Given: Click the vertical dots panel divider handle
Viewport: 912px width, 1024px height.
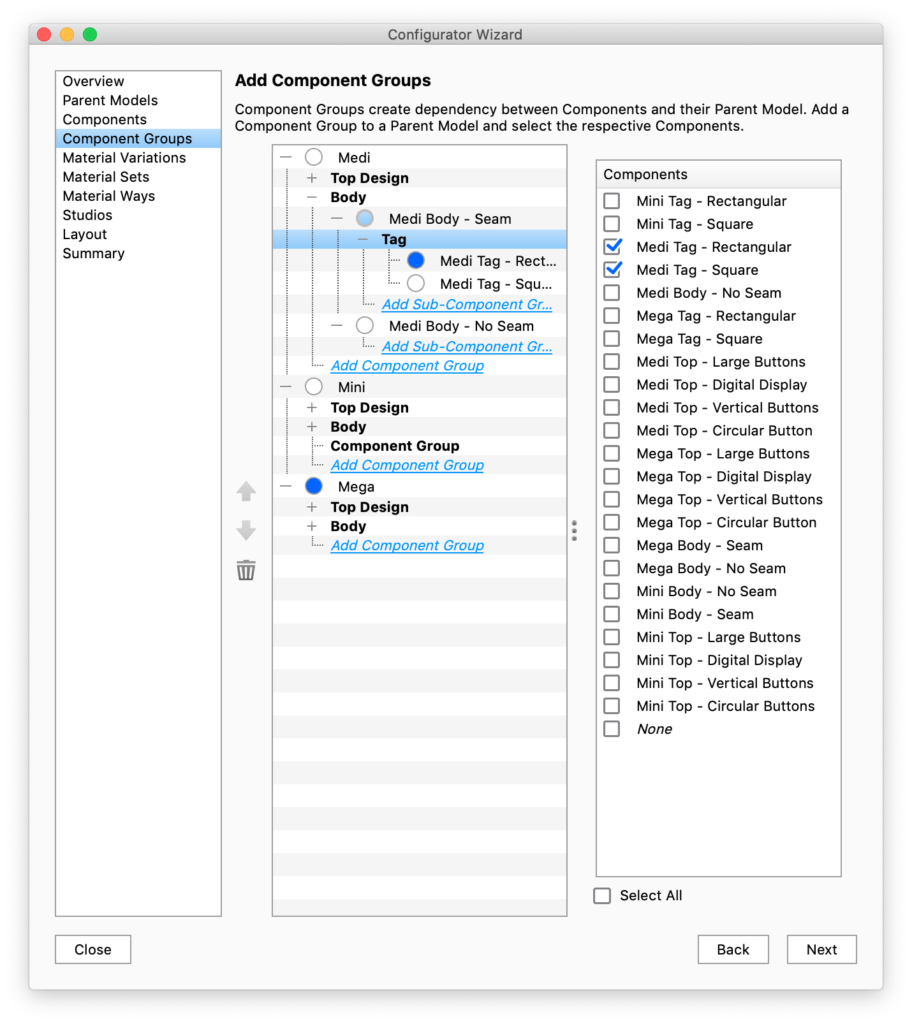Looking at the screenshot, I should [x=574, y=530].
